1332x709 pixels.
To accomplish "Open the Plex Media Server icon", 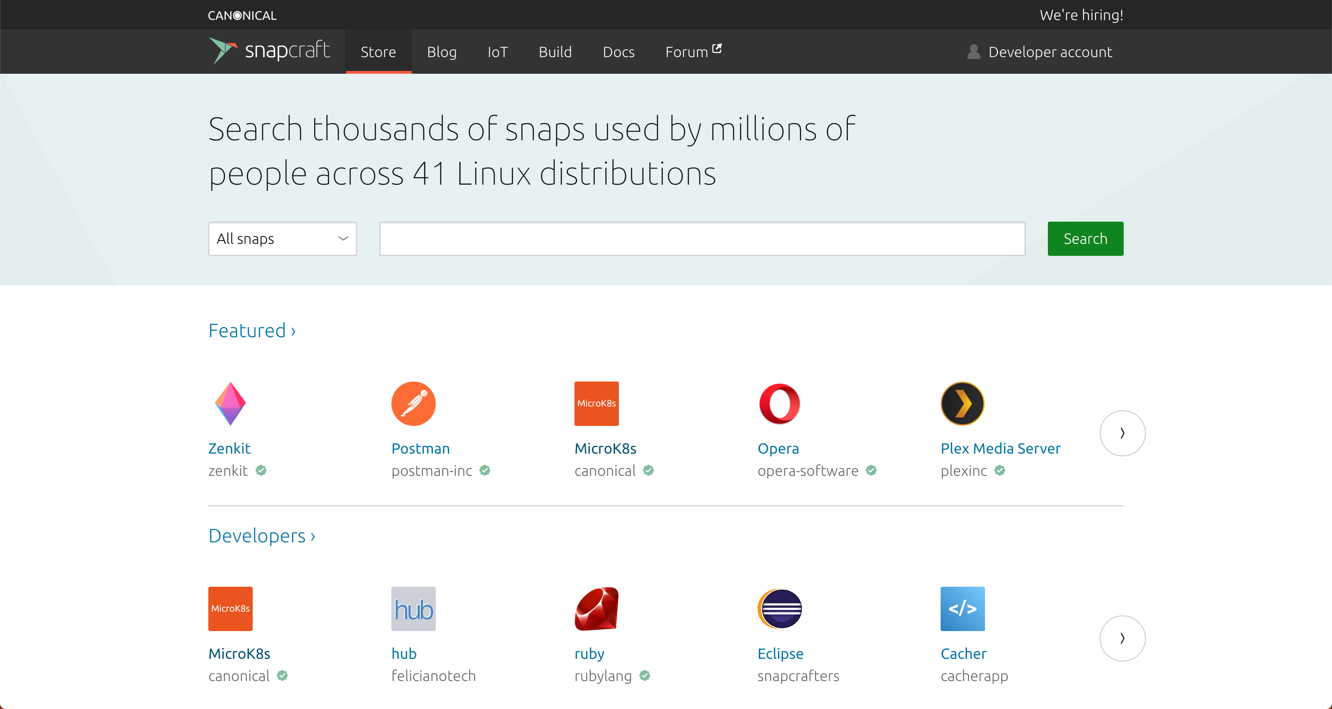I will coord(962,404).
